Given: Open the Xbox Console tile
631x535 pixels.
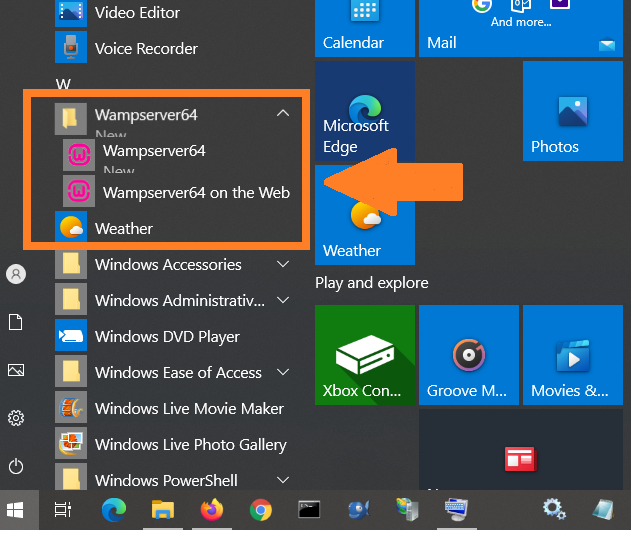Looking at the screenshot, I should pyautogui.click(x=364, y=355).
